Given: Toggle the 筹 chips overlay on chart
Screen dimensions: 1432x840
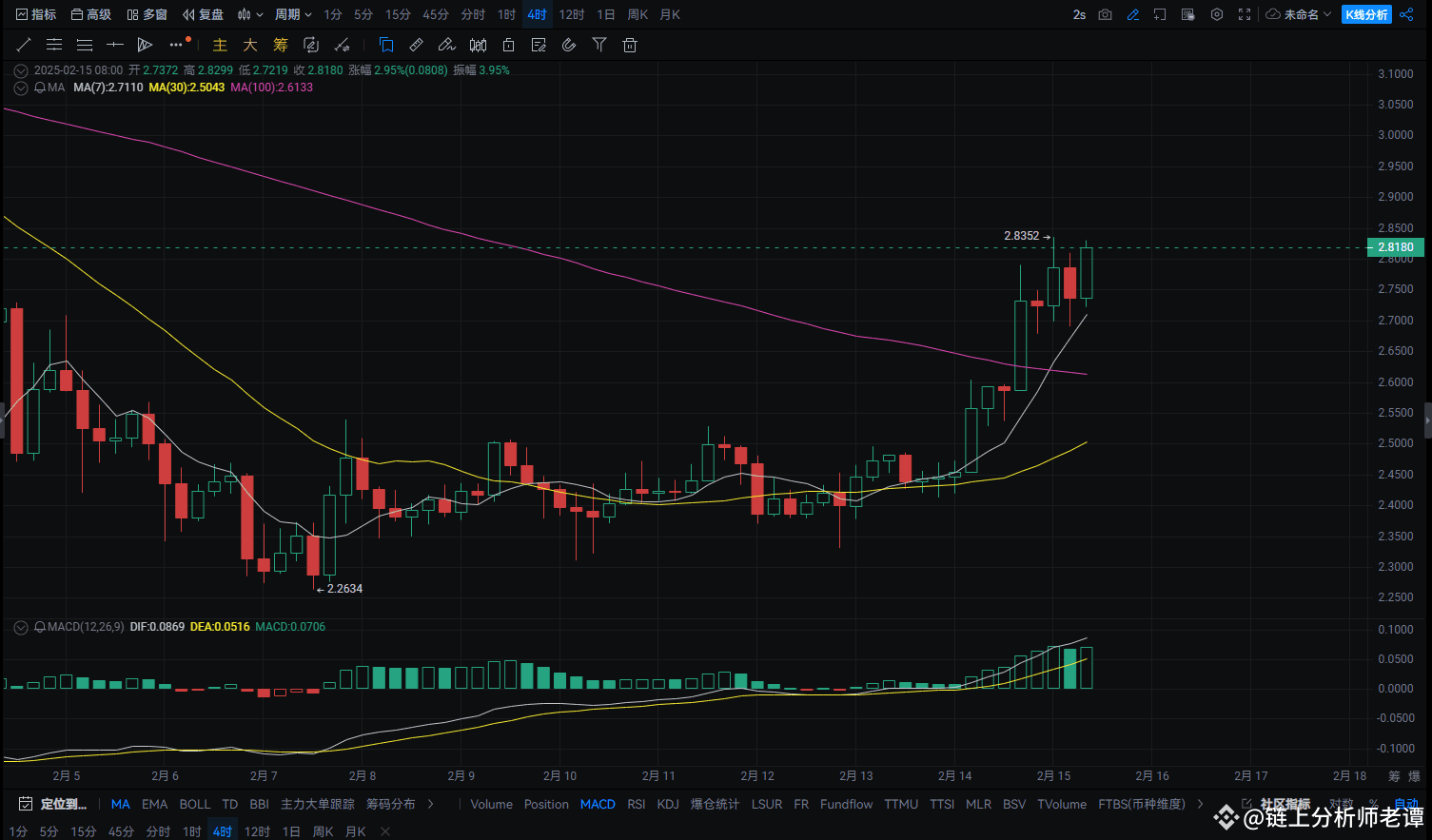Looking at the screenshot, I should click(x=280, y=45).
